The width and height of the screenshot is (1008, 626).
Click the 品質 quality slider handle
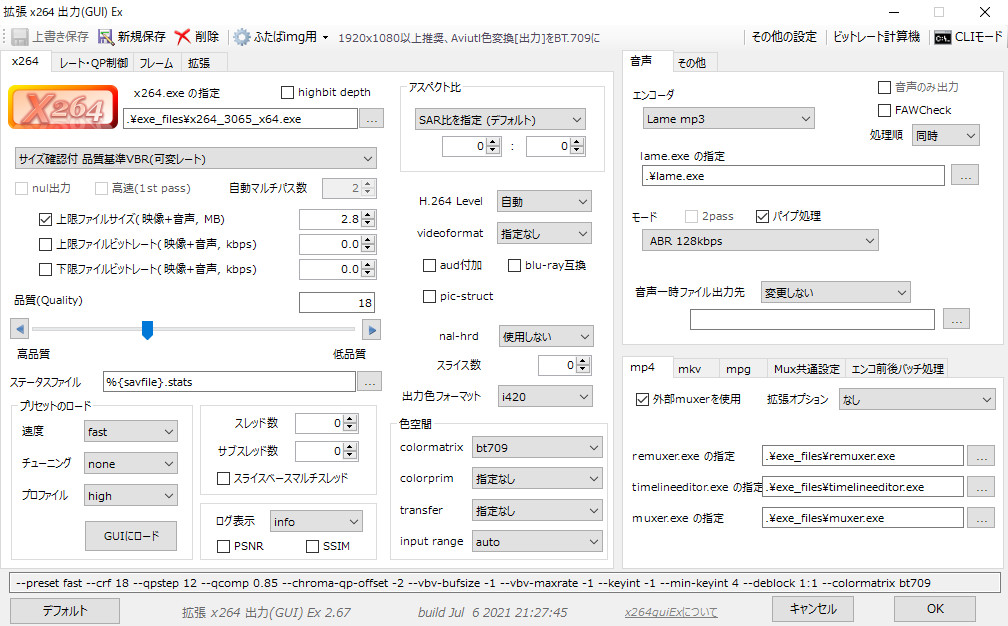click(147, 329)
